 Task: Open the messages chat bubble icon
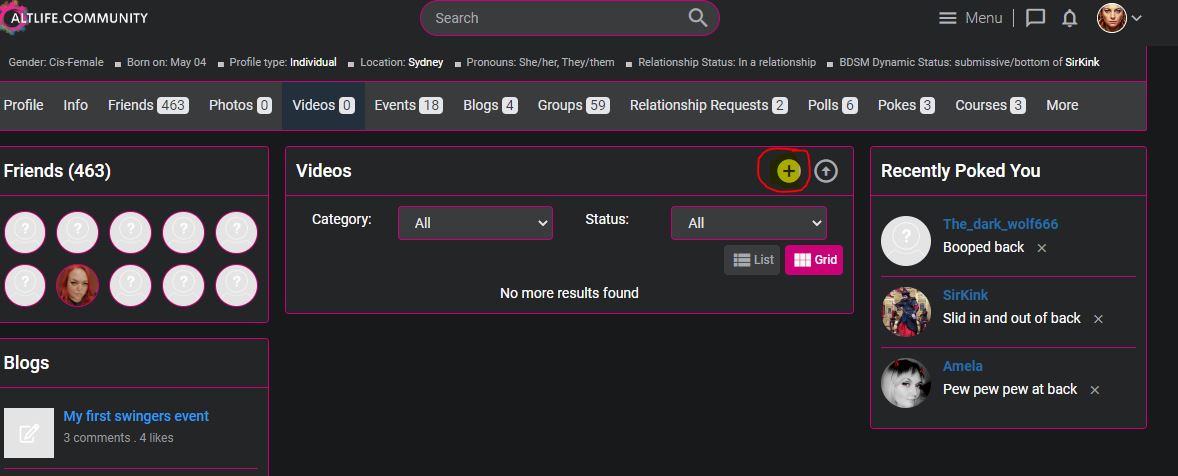1036,18
